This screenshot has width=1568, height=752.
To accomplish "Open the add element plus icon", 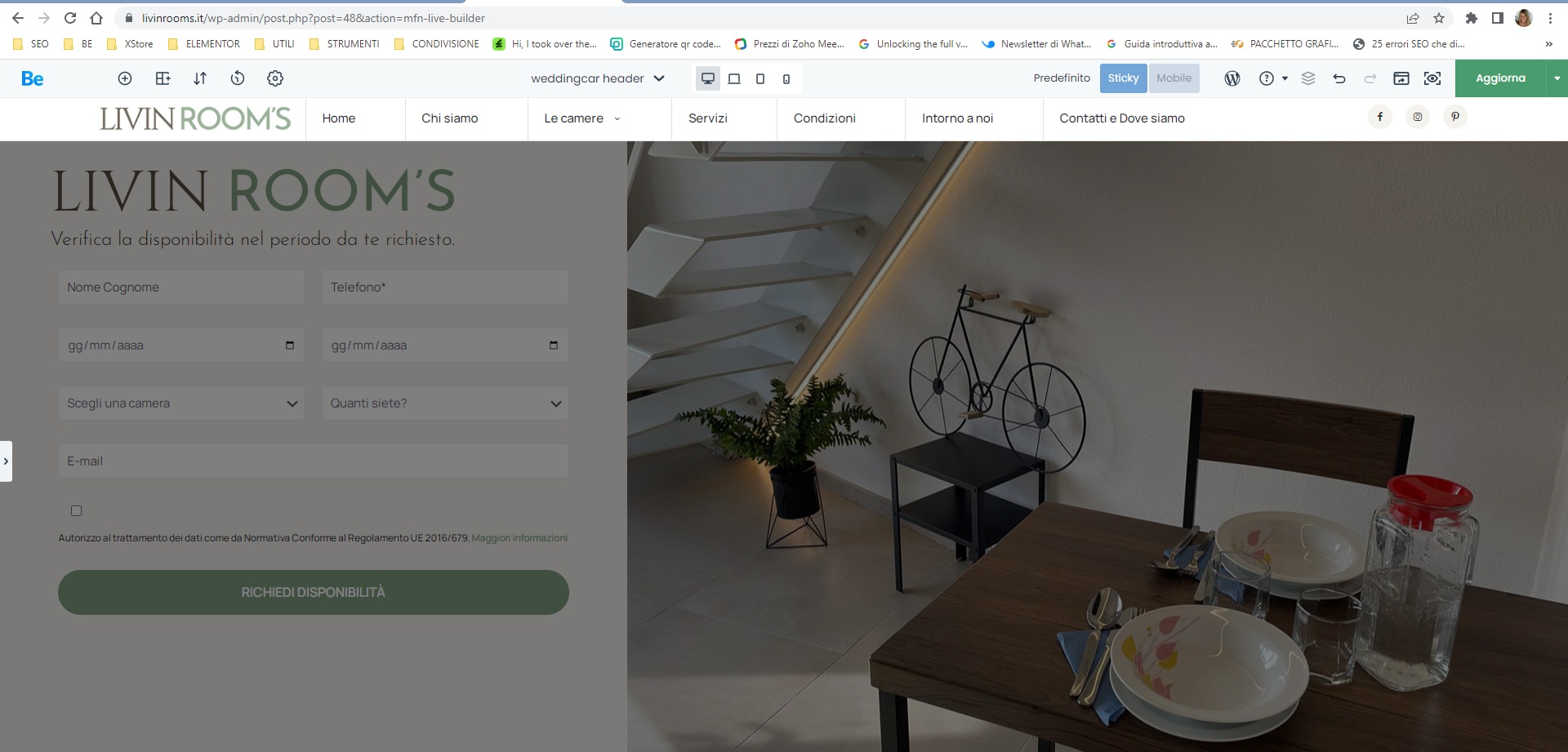I will point(125,78).
